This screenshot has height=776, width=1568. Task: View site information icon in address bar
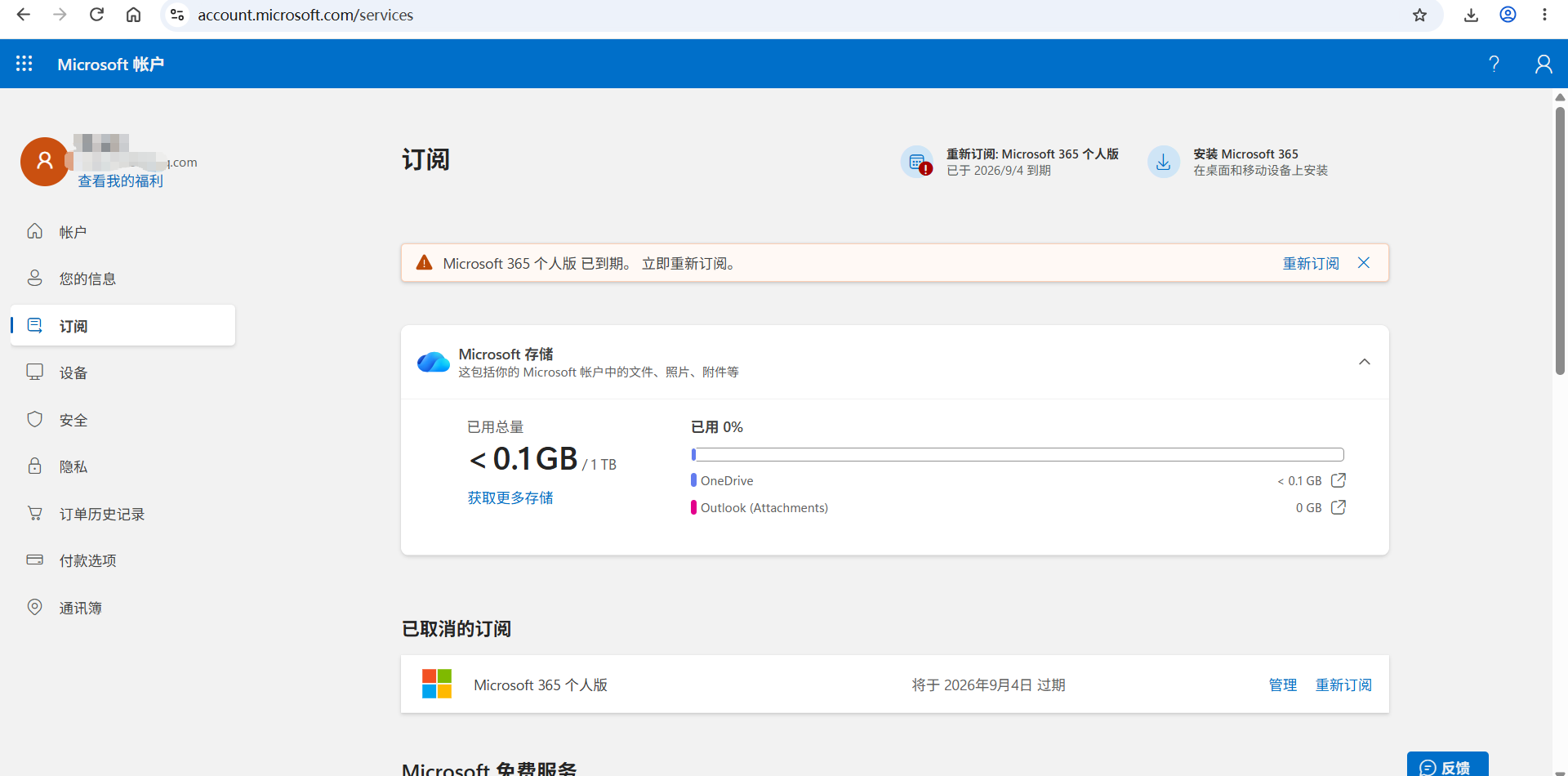176,15
